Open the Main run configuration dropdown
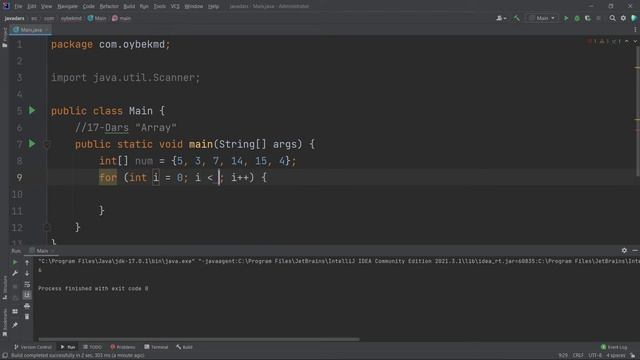Viewport: 640px width, 360px height. 542,18
